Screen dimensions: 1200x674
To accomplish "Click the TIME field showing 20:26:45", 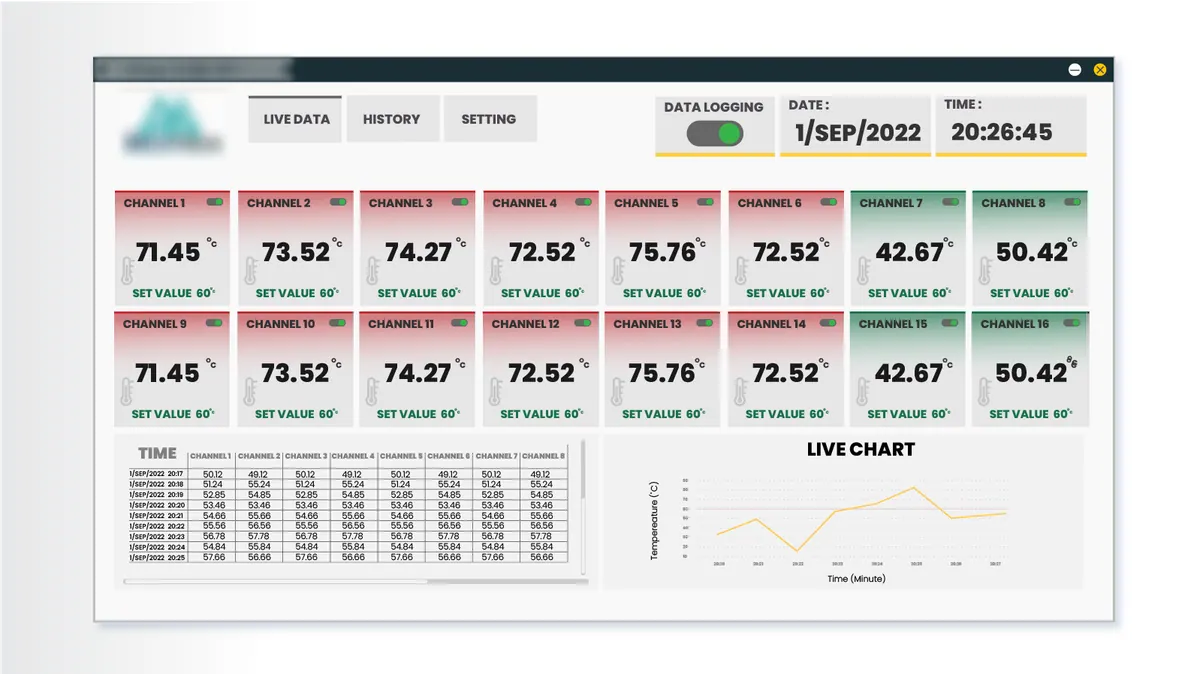I will coord(1010,125).
